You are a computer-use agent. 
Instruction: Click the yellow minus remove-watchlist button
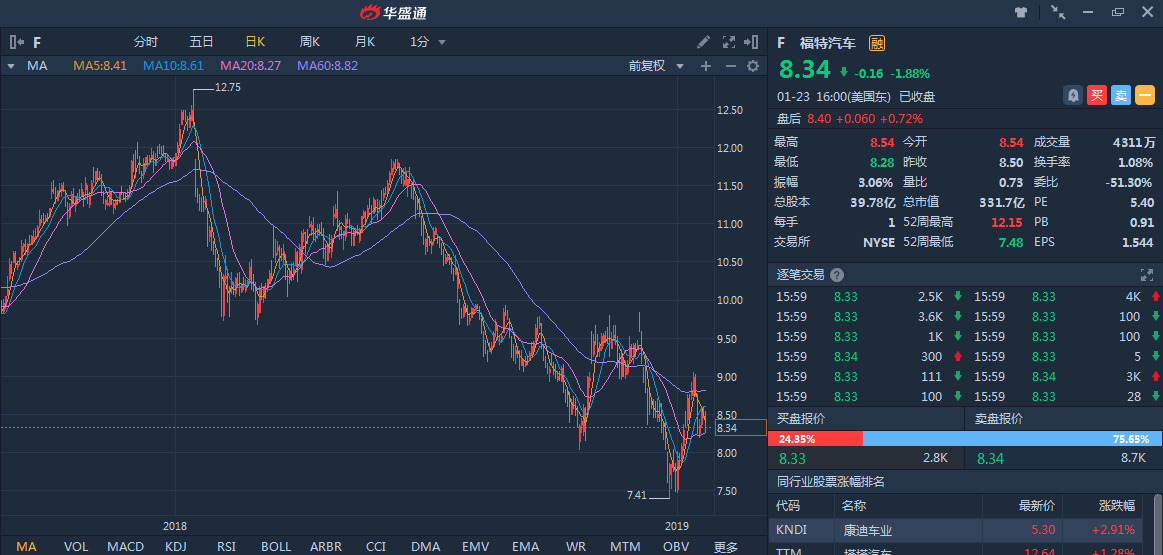[x=1145, y=95]
